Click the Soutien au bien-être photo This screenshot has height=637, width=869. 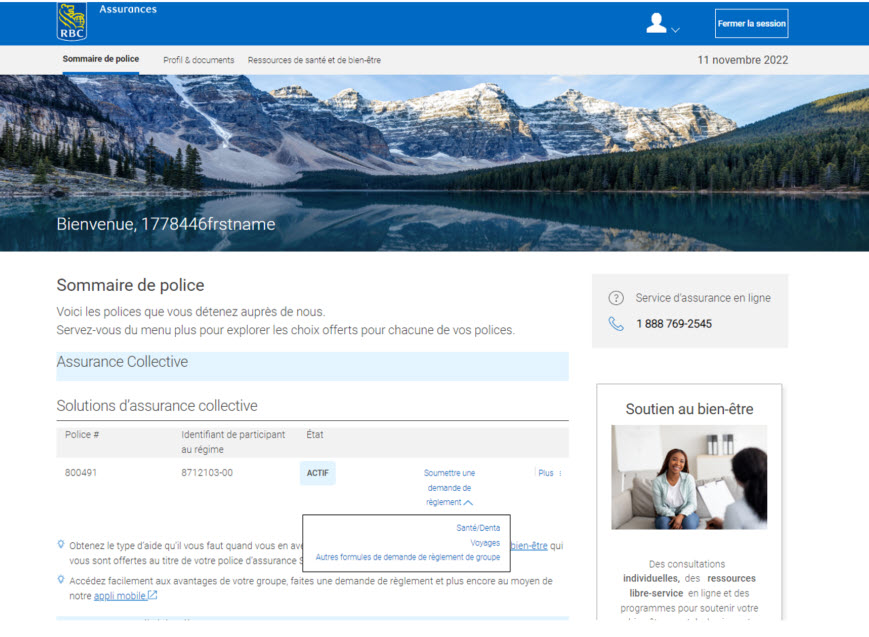point(689,477)
